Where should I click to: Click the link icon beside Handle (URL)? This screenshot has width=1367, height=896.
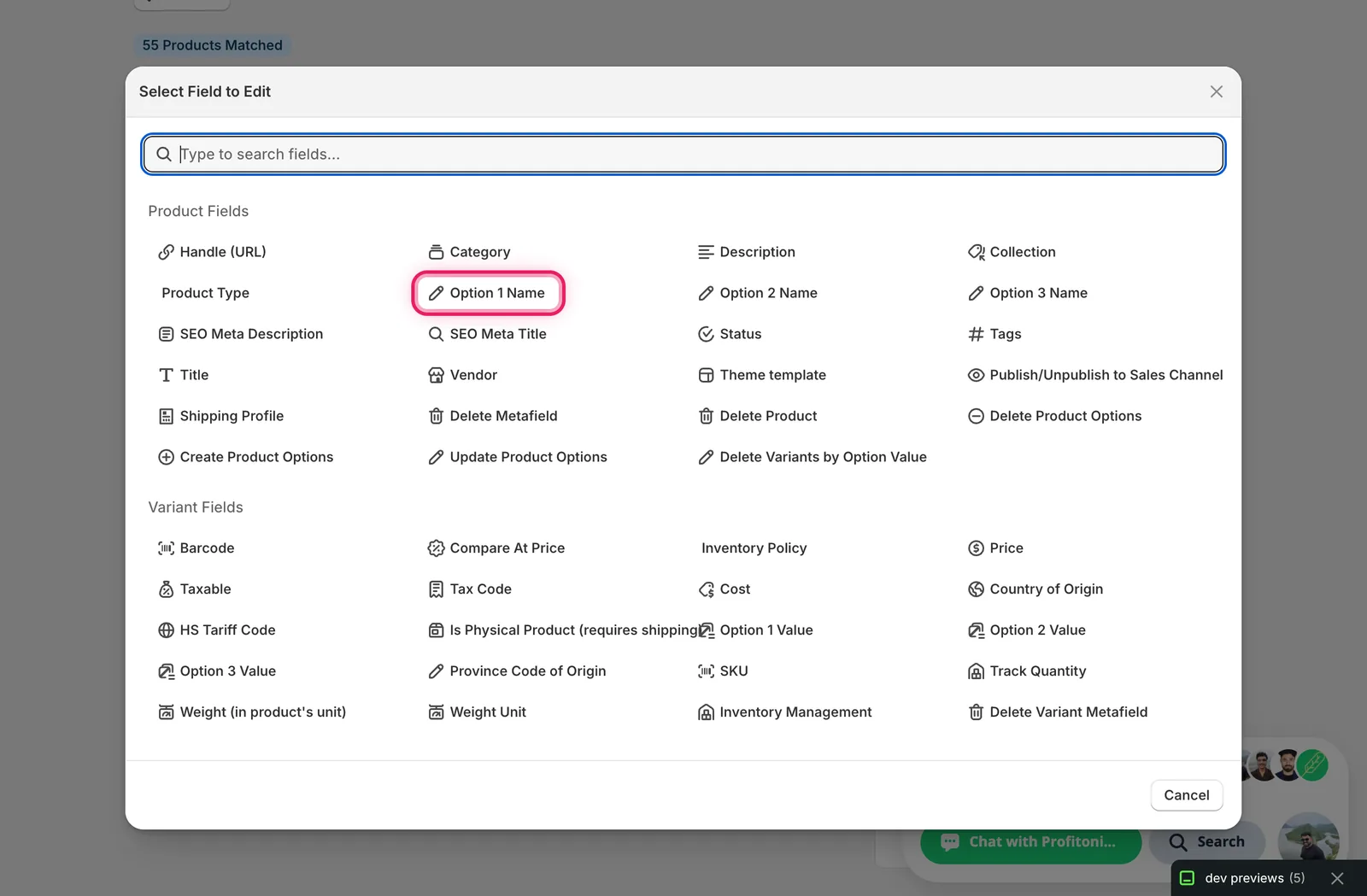click(x=166, y=252)
